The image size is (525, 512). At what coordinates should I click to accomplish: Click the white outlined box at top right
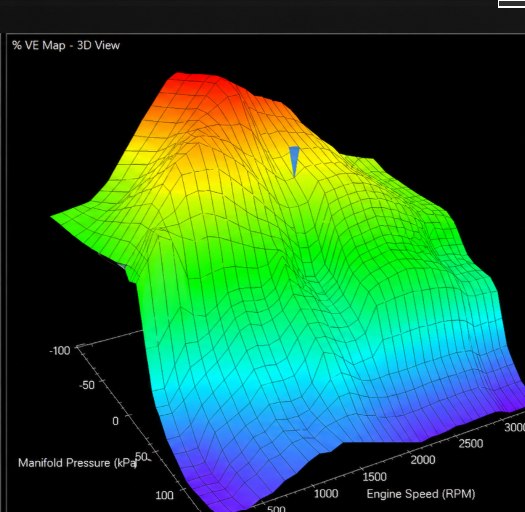click(512, 4)
